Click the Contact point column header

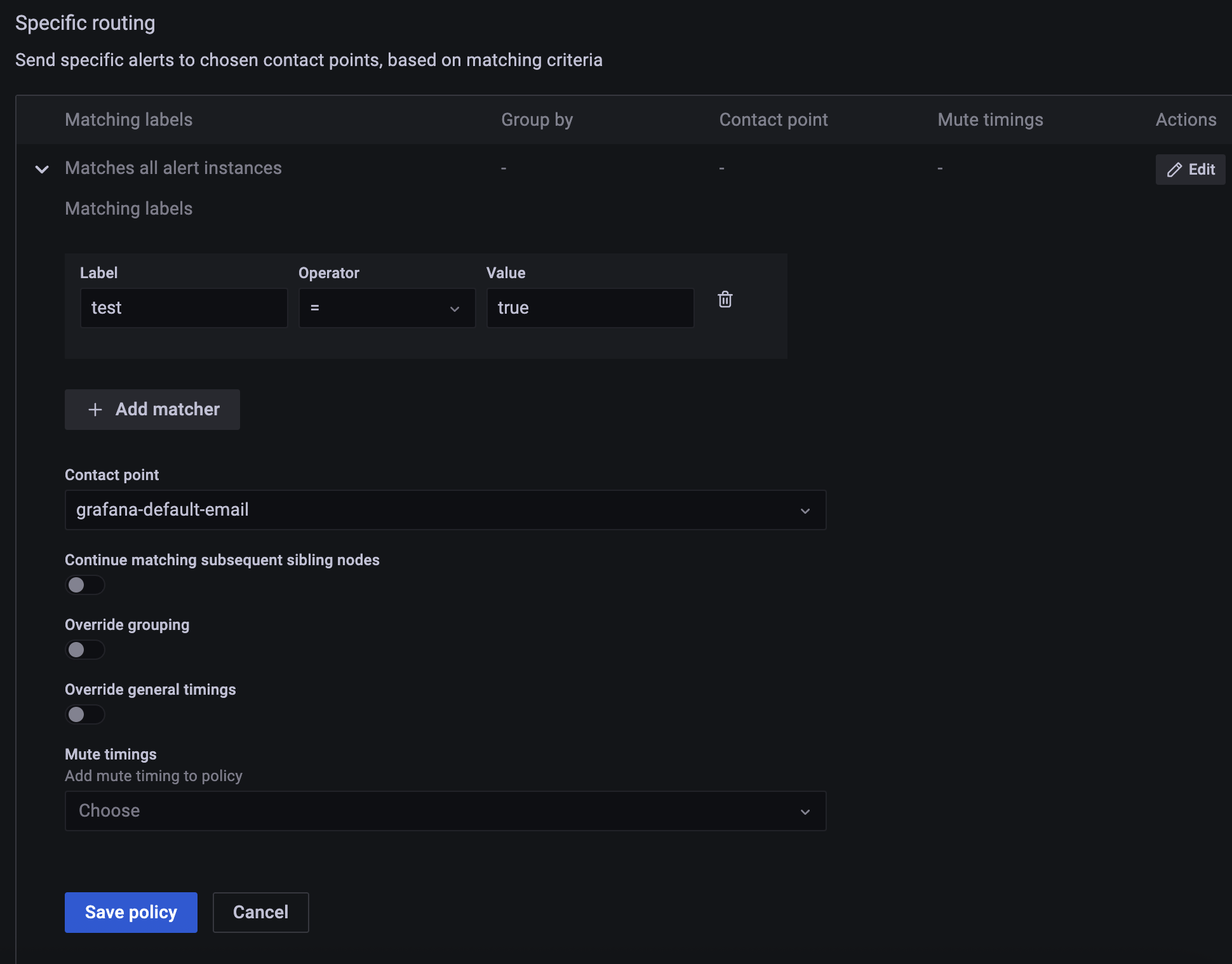click(x=773, y=119)
